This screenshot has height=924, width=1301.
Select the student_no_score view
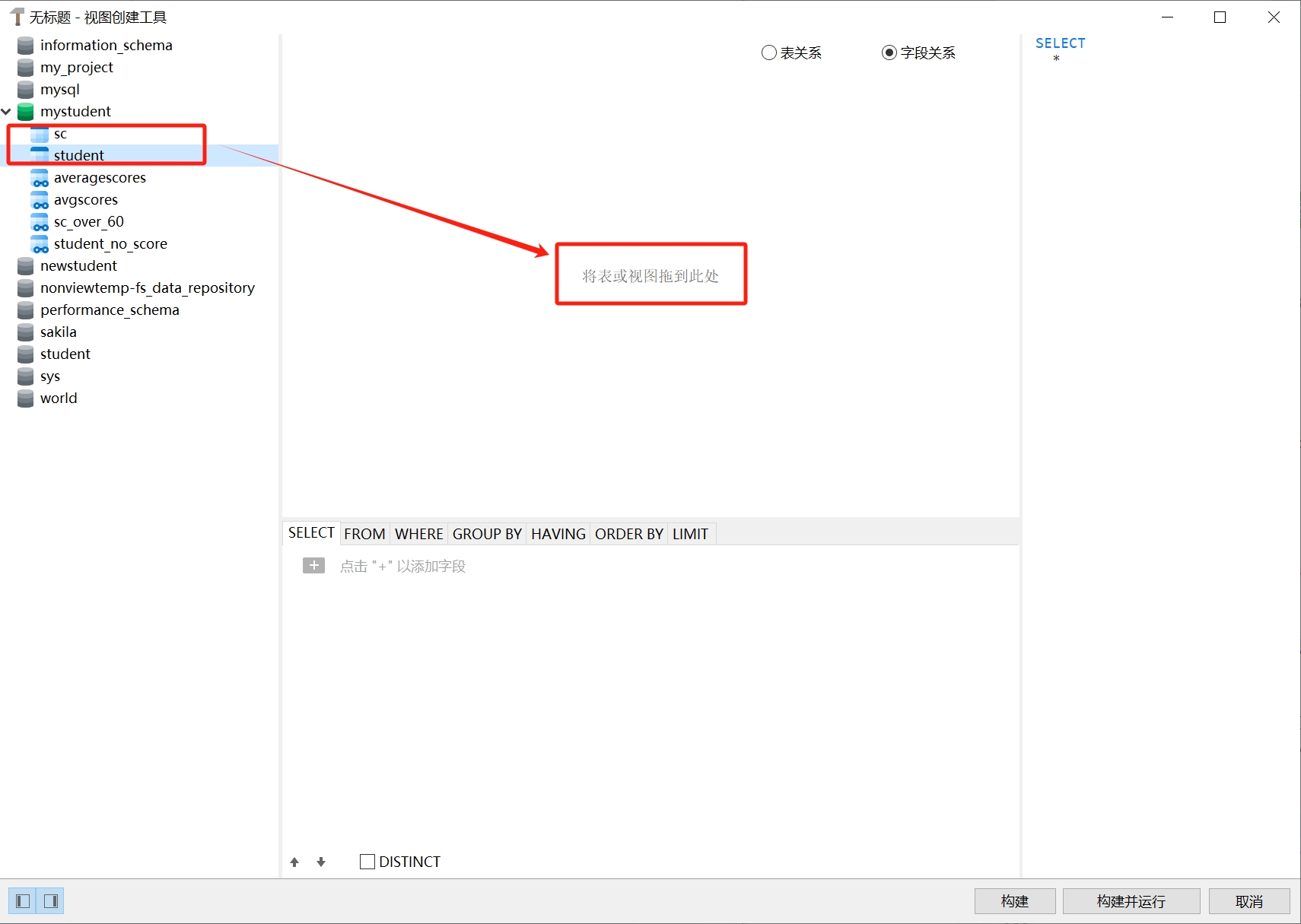[110, 244]
